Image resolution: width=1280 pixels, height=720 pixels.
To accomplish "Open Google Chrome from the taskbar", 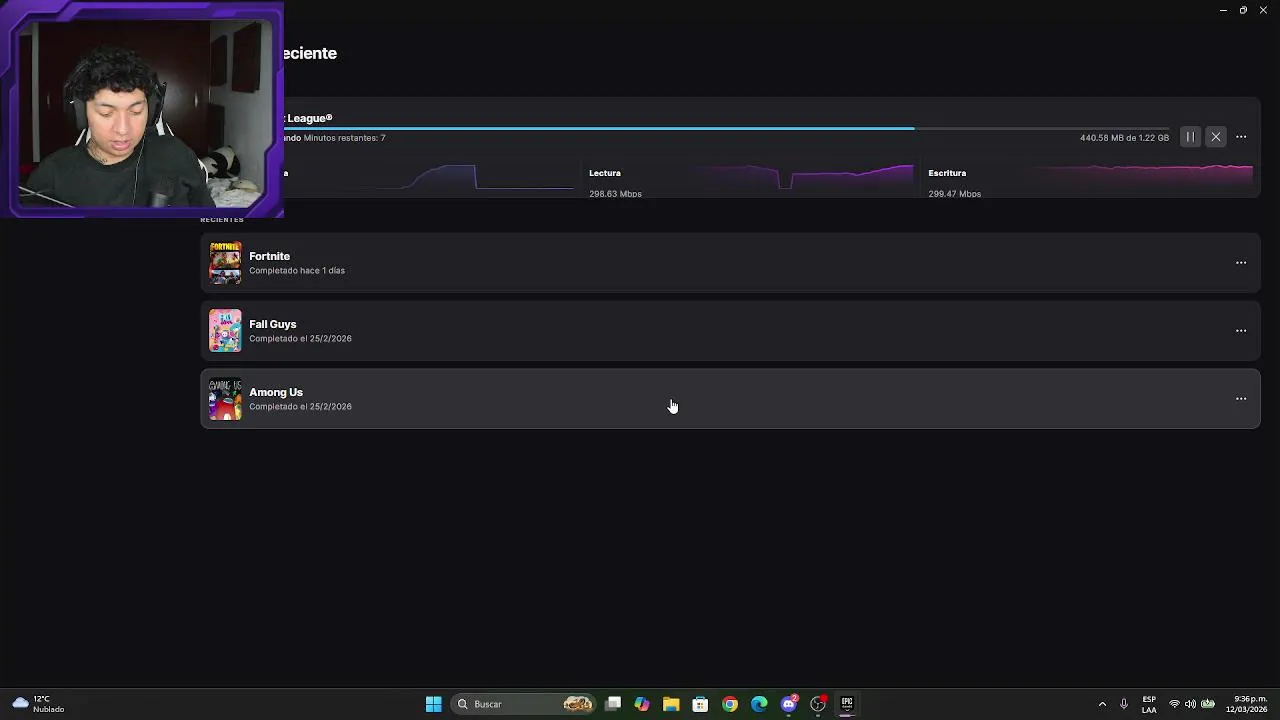I will click(x=730, y=704).
